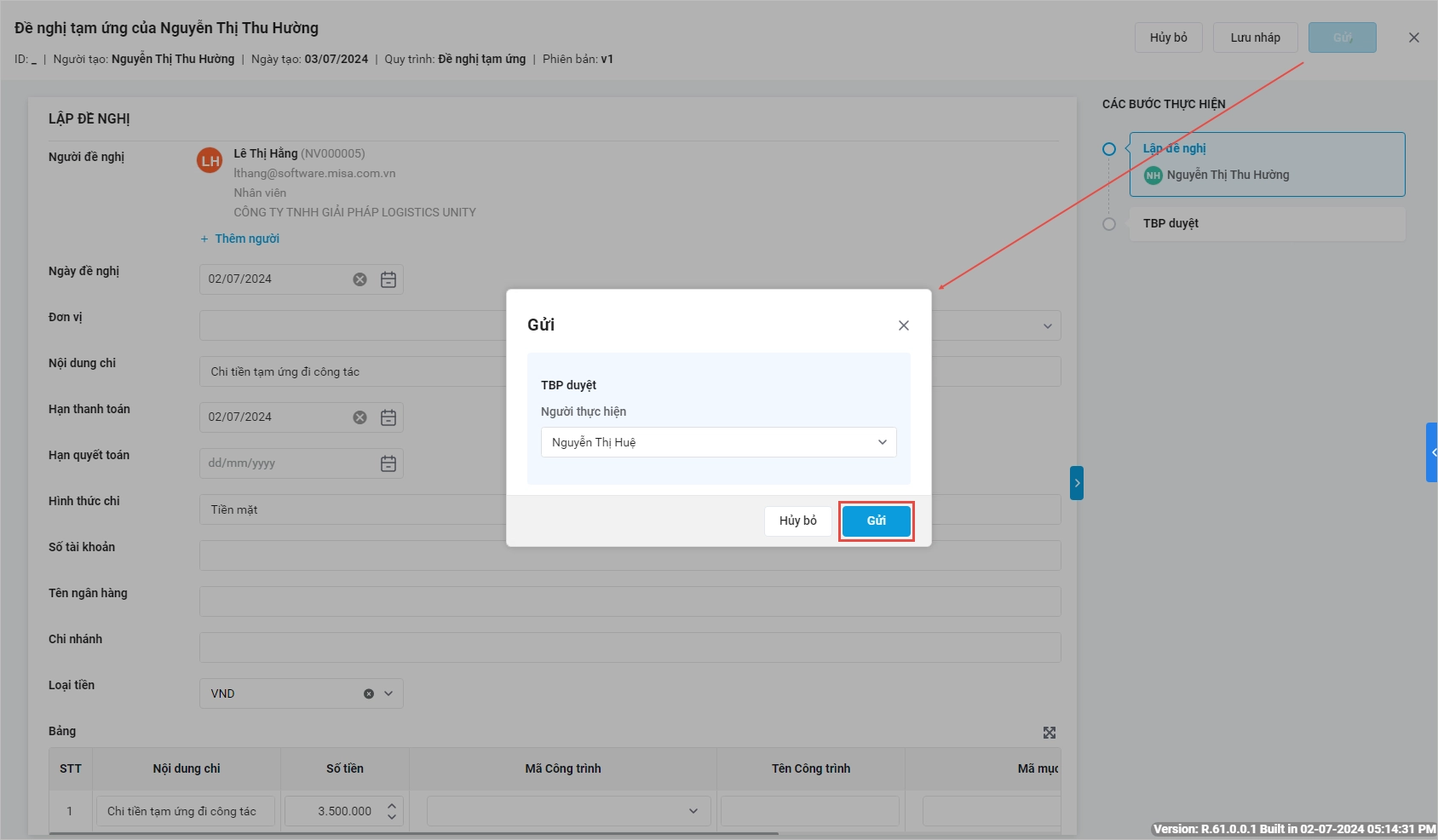Open Người thực hiện dropdown Nguyễn Thị Huệ

coord(718,442)
